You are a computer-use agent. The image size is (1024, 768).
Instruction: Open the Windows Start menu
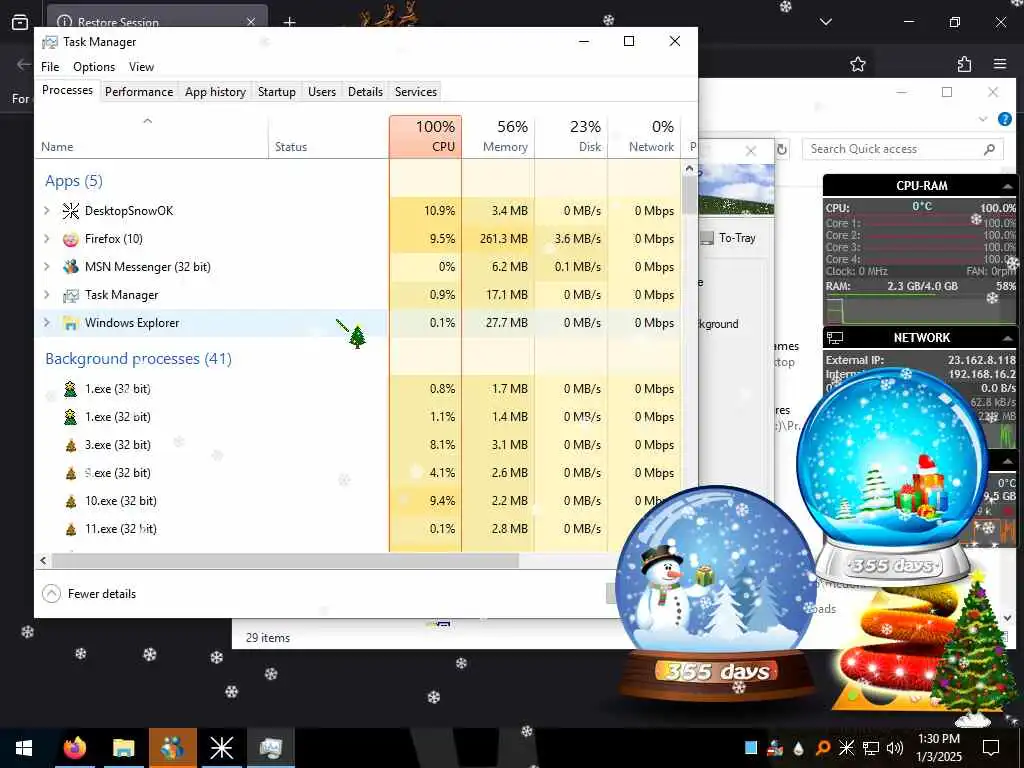point(24,748)
